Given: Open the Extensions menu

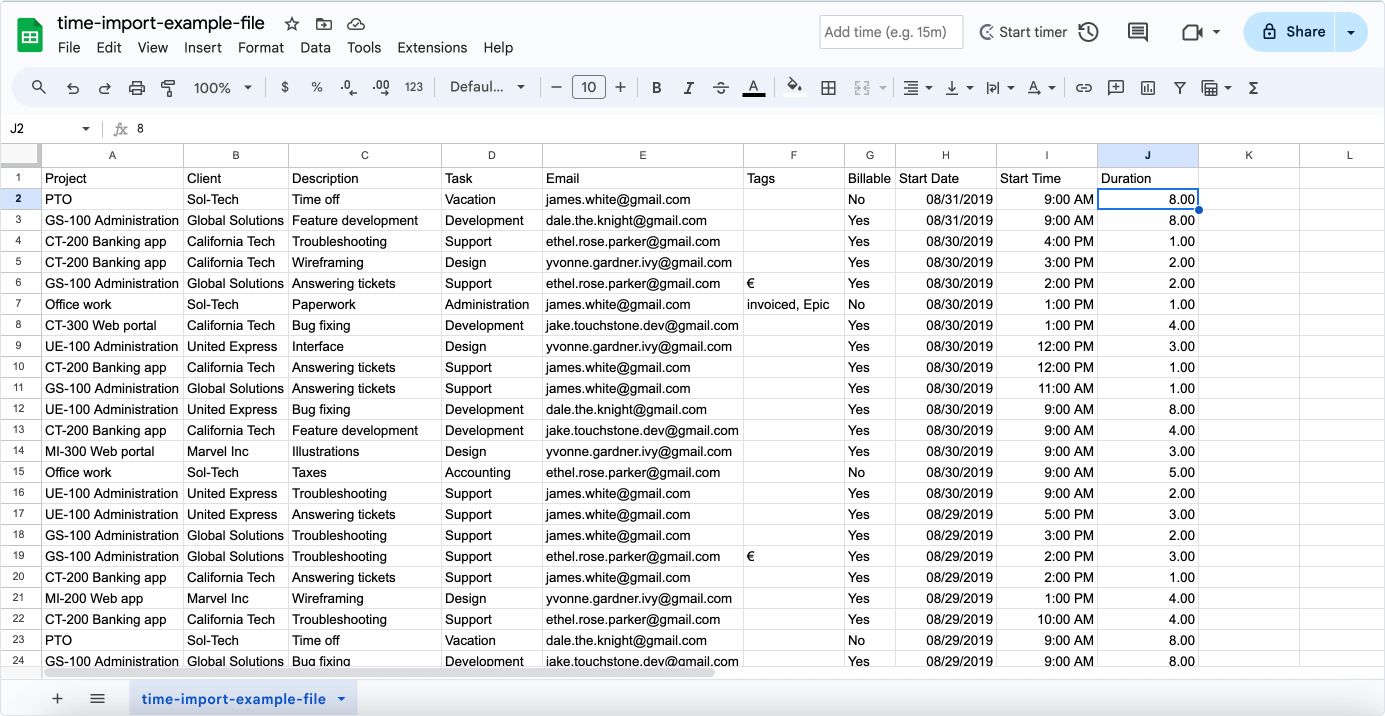Looking at the screenshot, I should [x=432, y=48].
